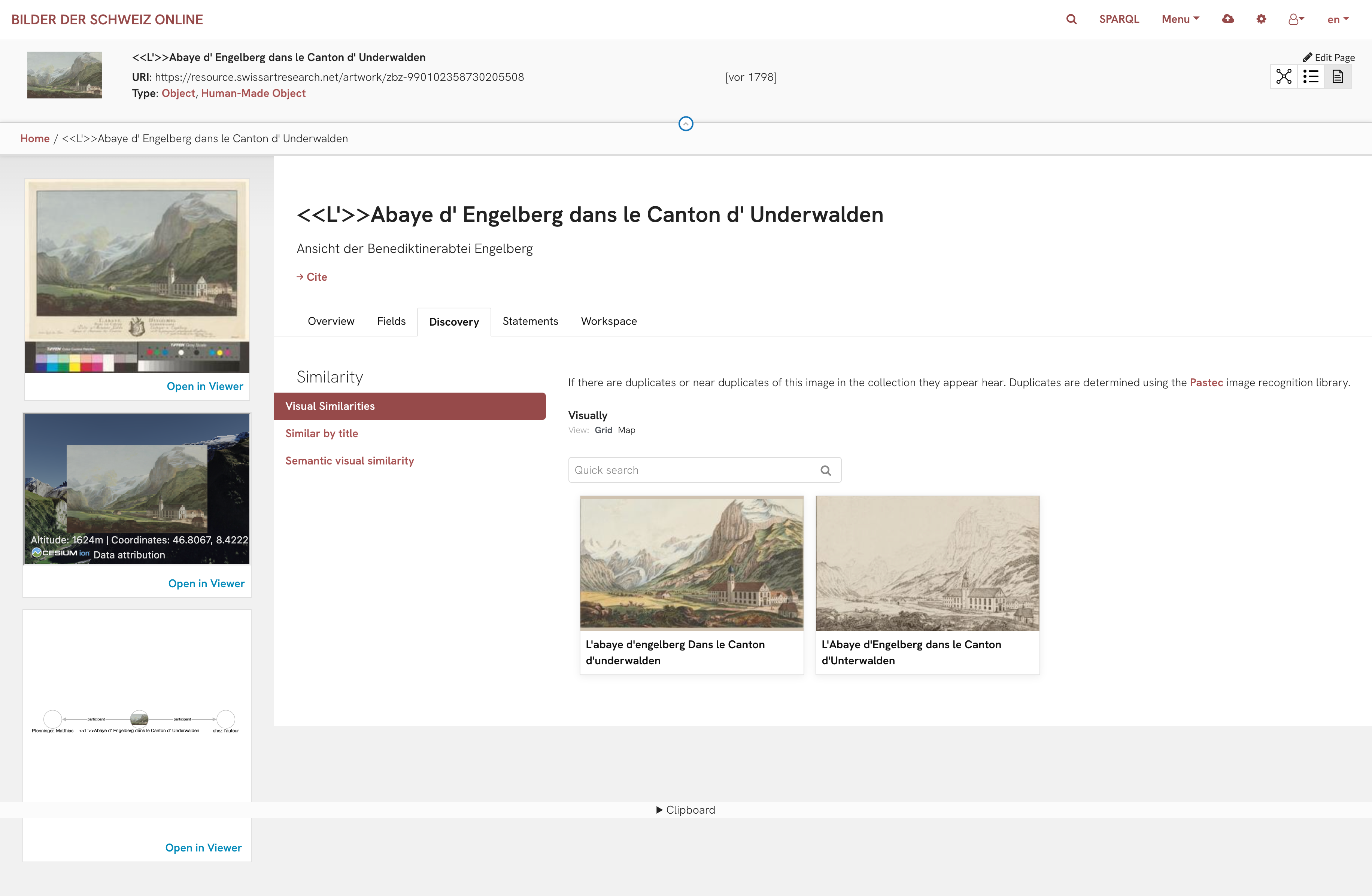This screenshot has width=1372, height=896.
Task: Click the Home breadcrumb link
Action: [34, 138]
